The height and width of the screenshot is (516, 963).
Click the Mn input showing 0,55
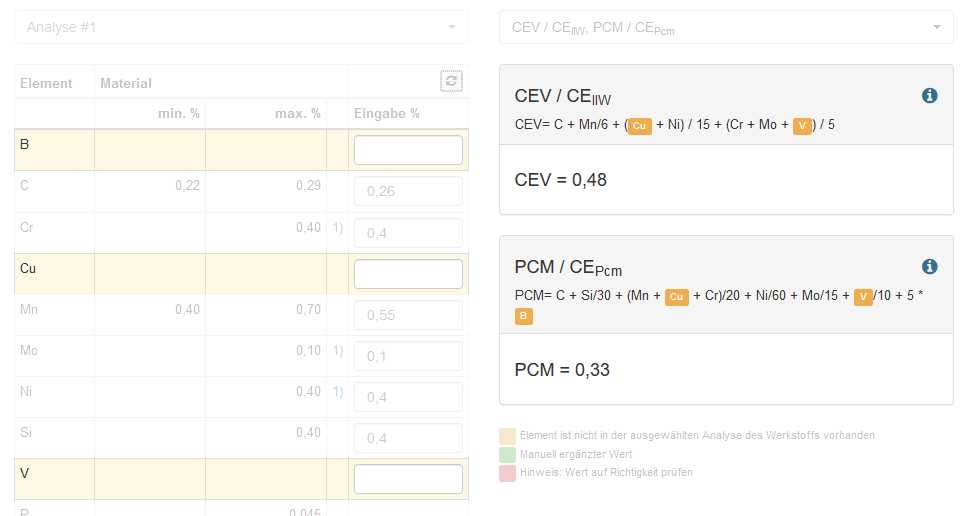(408, 315)
